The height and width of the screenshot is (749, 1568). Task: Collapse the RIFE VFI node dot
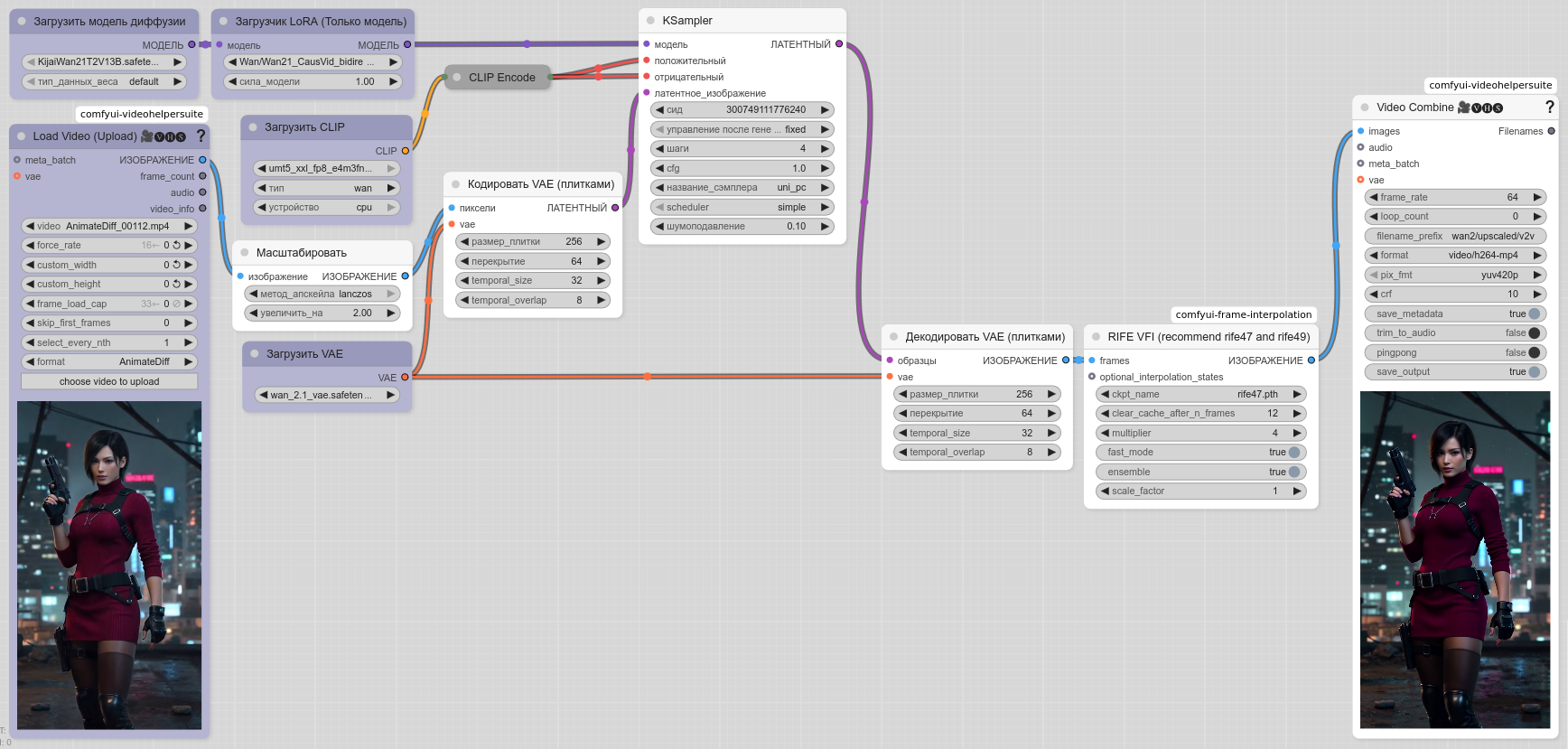pos(1097,337)
